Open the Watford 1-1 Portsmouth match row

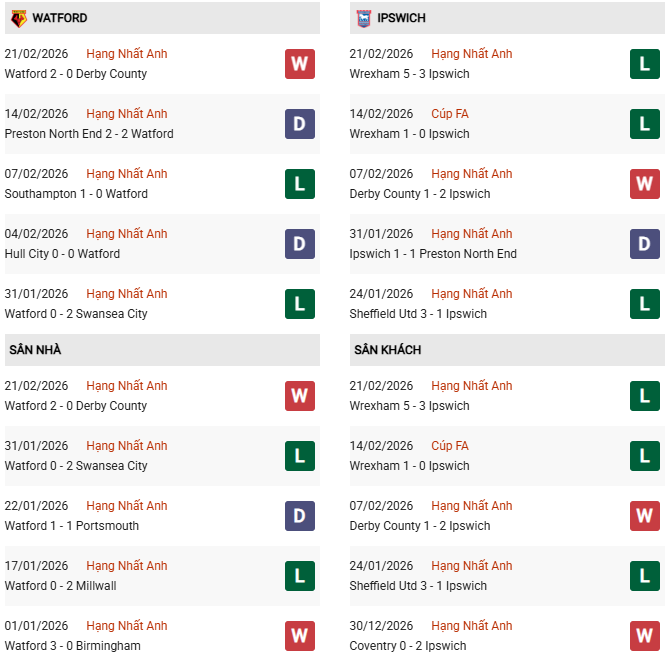point(72,526)
